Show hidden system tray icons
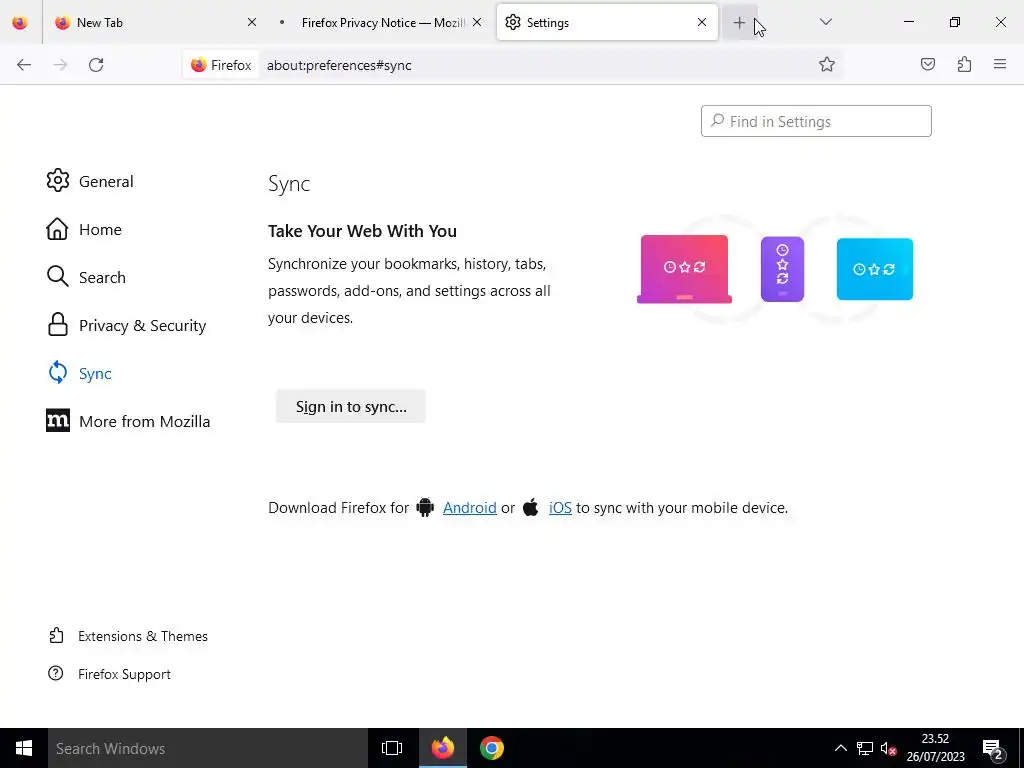This screenshot has width=1024, height=768. click(840, 748)
